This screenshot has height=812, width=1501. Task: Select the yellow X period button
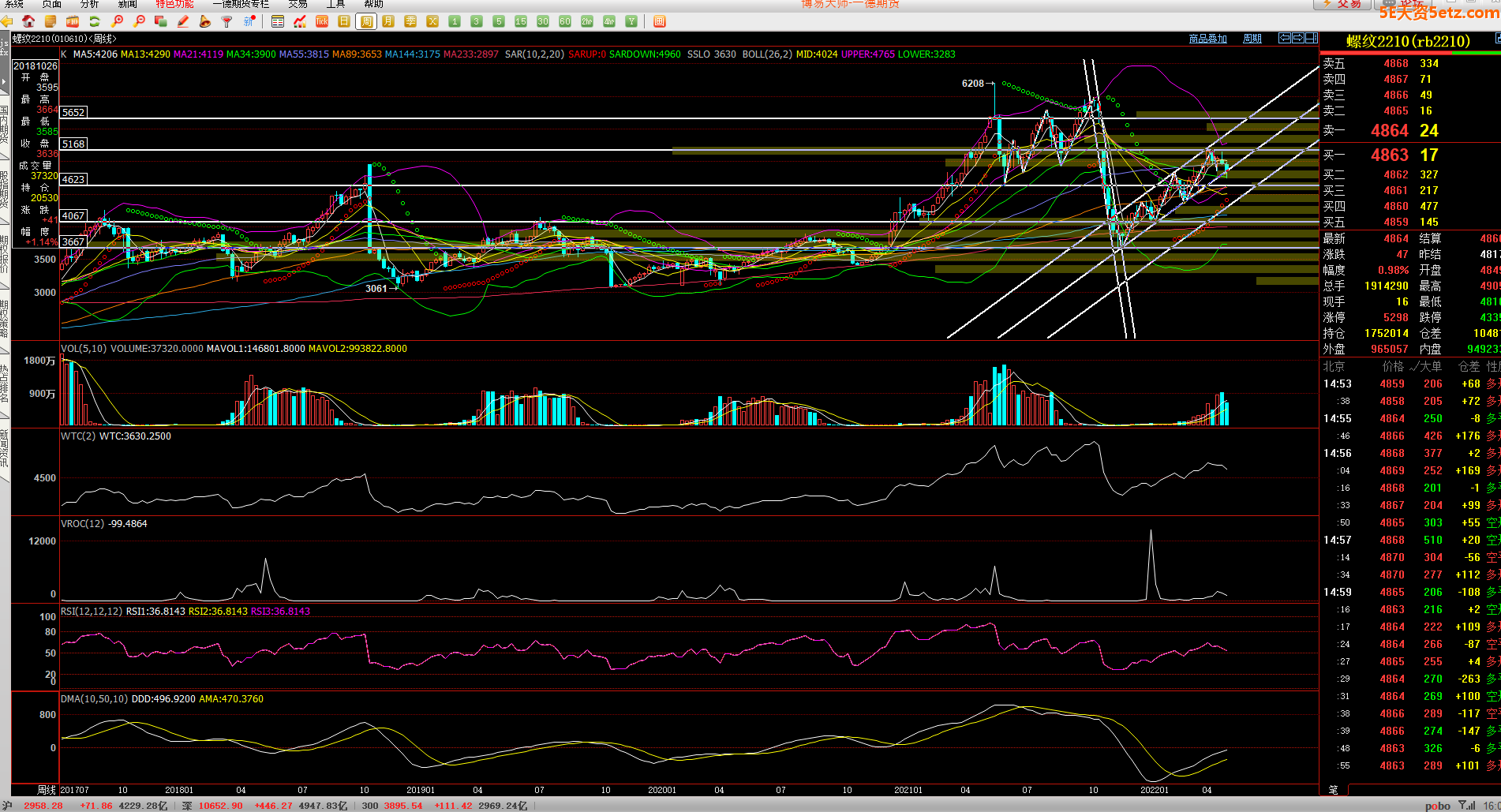[x=432, y=21]
